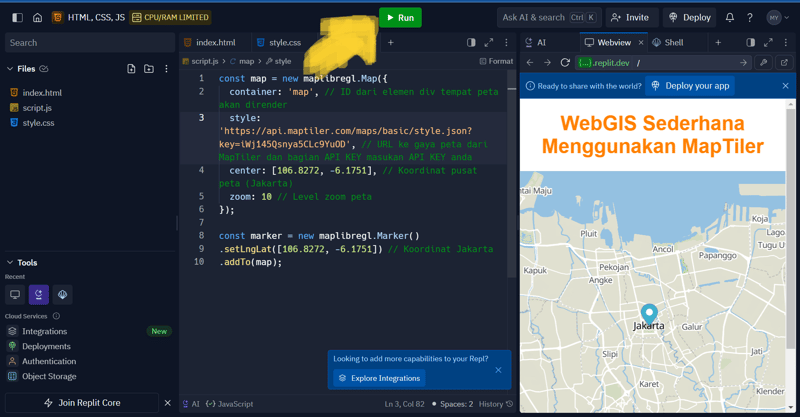Open the CPU/RAM LIMITED badge
Screen dimensions: 800x417
pyautogui.click(x=170, y=17)
